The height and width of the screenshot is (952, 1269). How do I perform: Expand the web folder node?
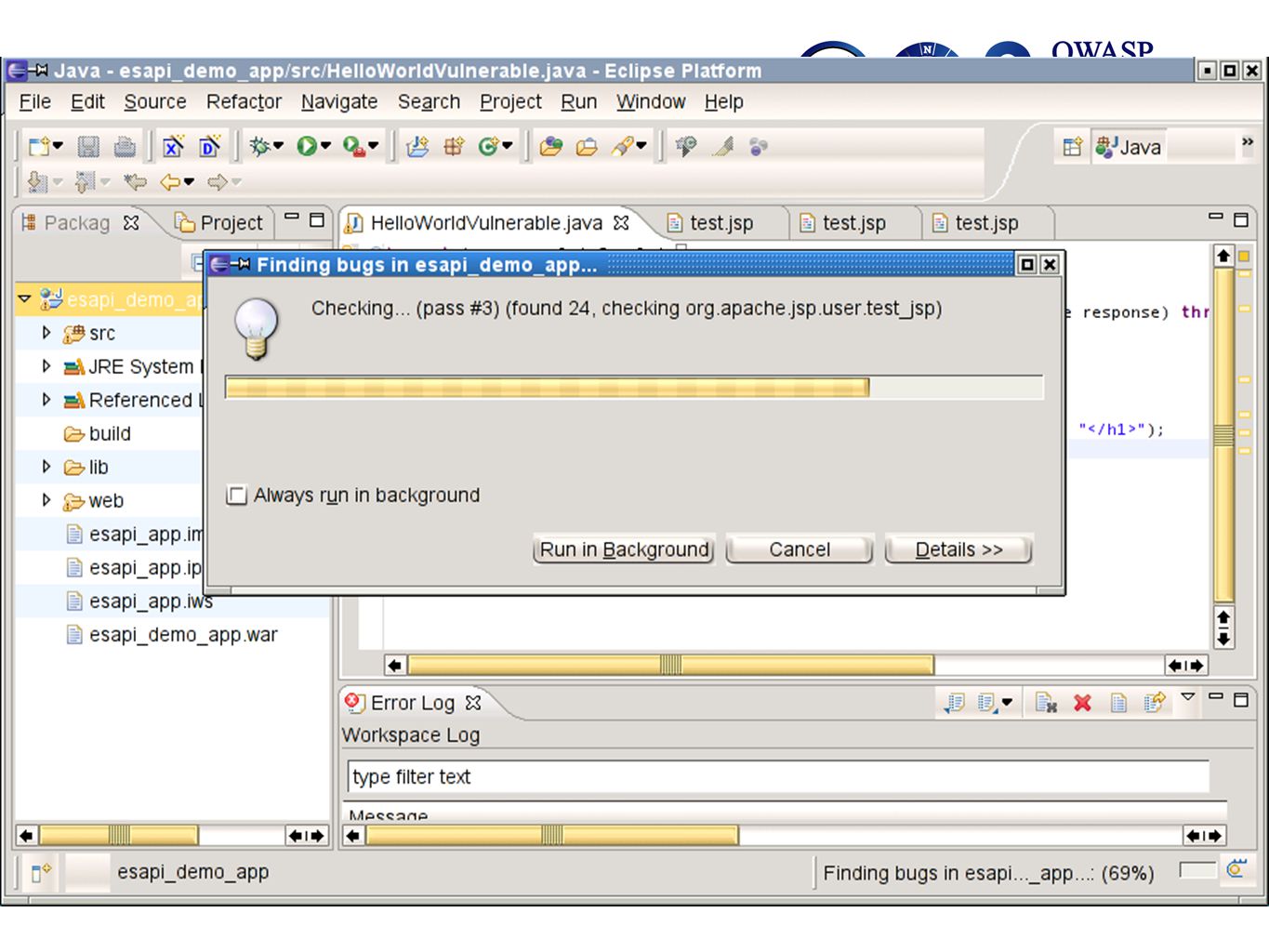[x=46, y=499]
